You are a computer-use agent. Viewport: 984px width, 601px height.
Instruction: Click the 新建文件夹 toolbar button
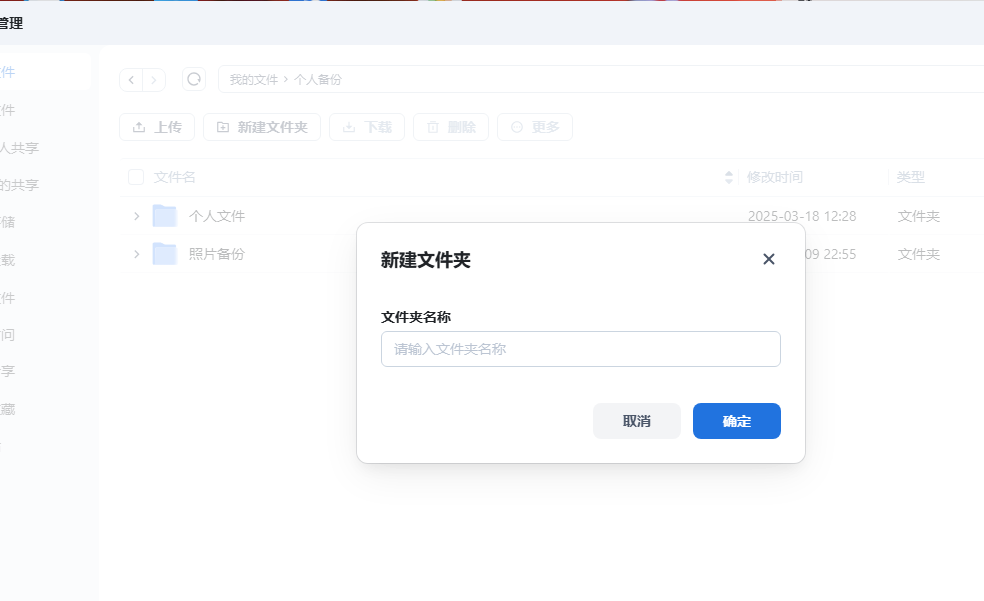click(262, 127)
